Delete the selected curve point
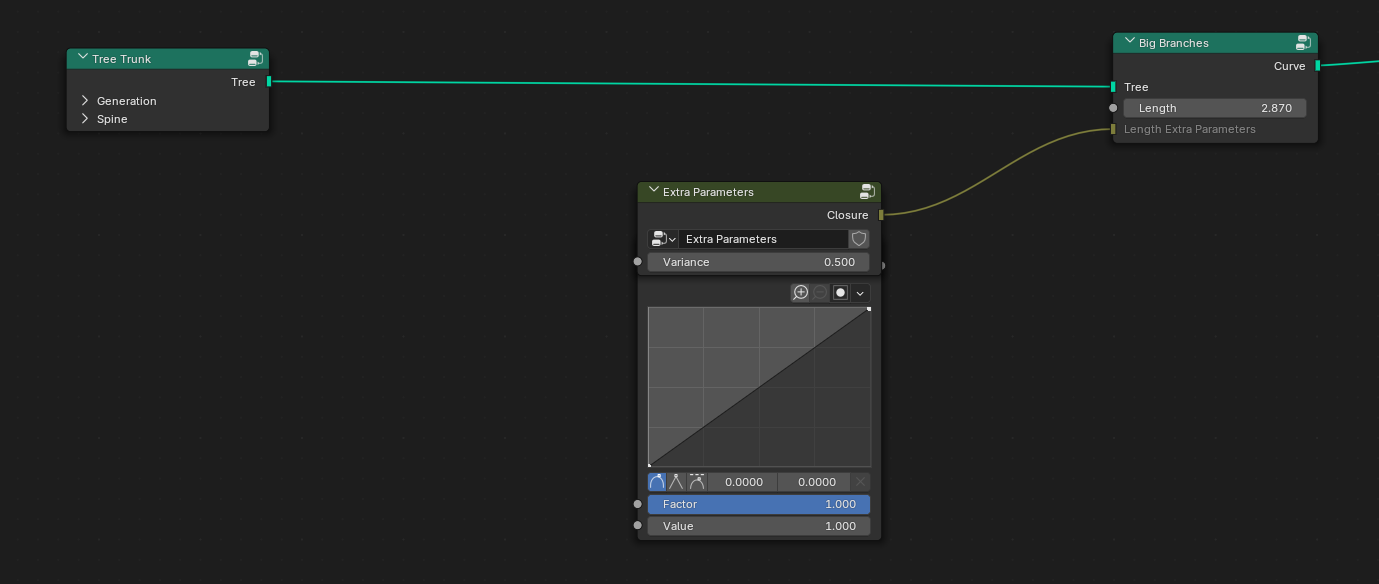Image resolution: width=1379 pixels, height=584 pixels. pos(861,482)
